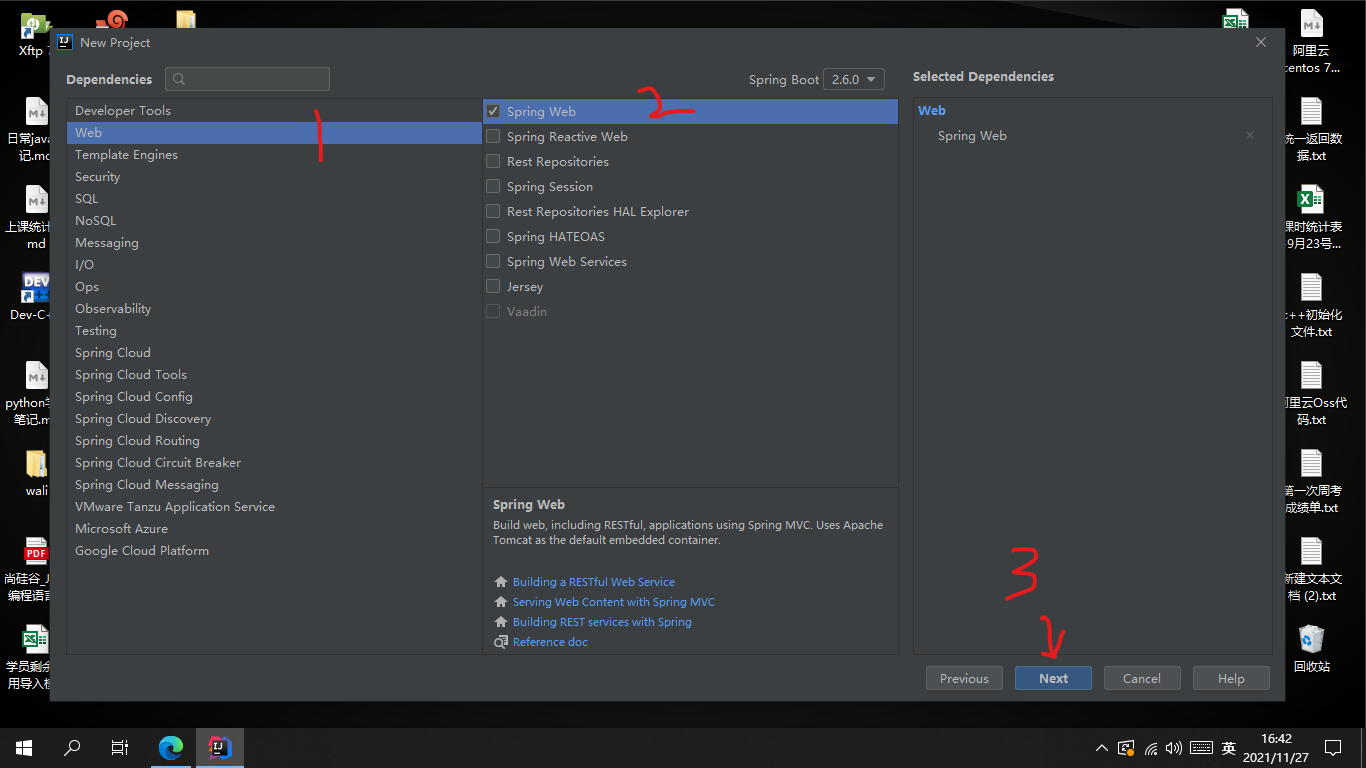Tick Spring Web Services checkbox
Image resolution: width=1366 pixels, height=768 pixels.
(493, 261)
